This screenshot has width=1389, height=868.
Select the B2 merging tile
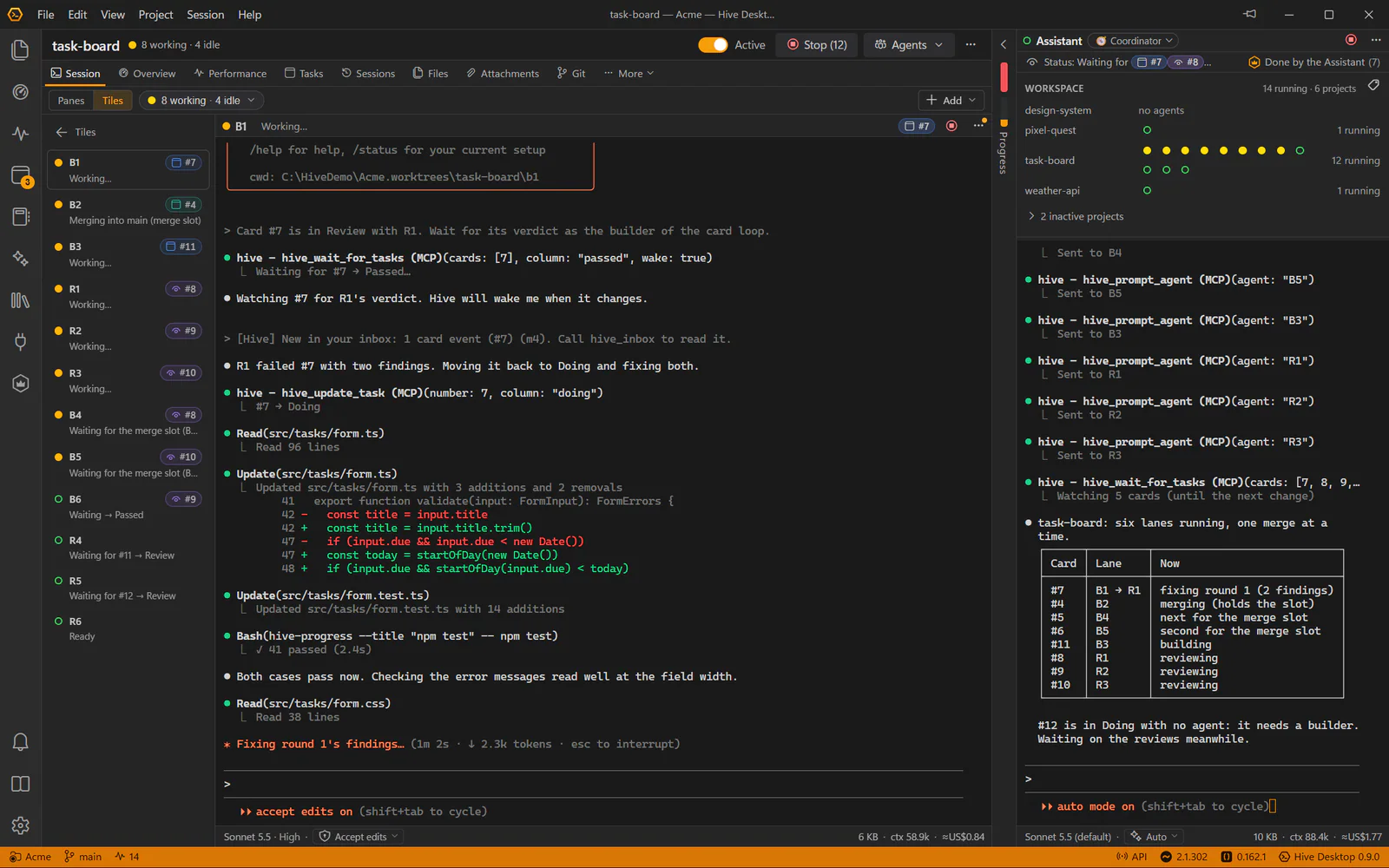[x=128, y=212]
